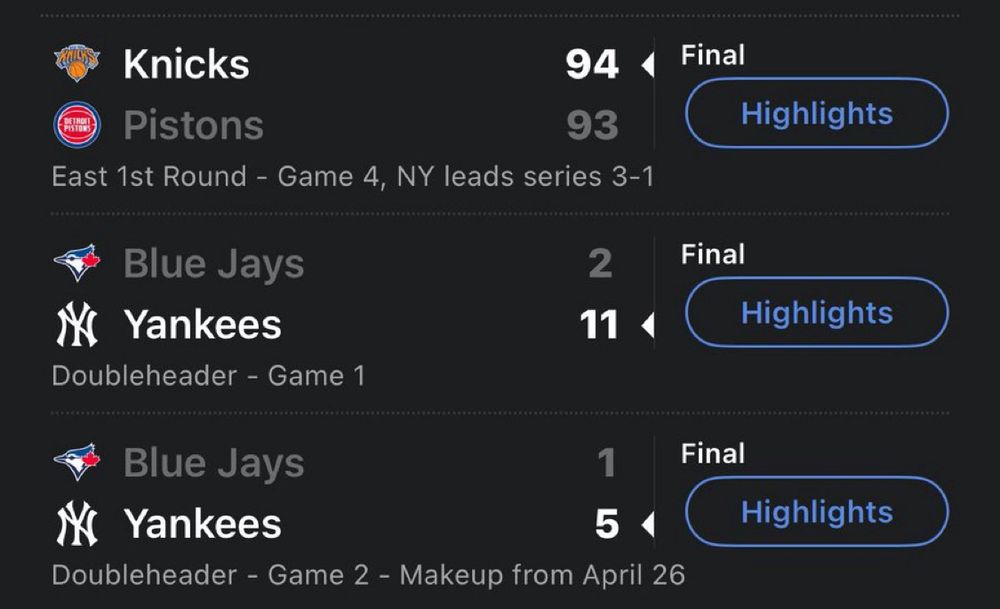Viewport: 1000px width, 609px height.
Task: Tap the winner arrow beside the Knicks score
Action: (646, 66)
